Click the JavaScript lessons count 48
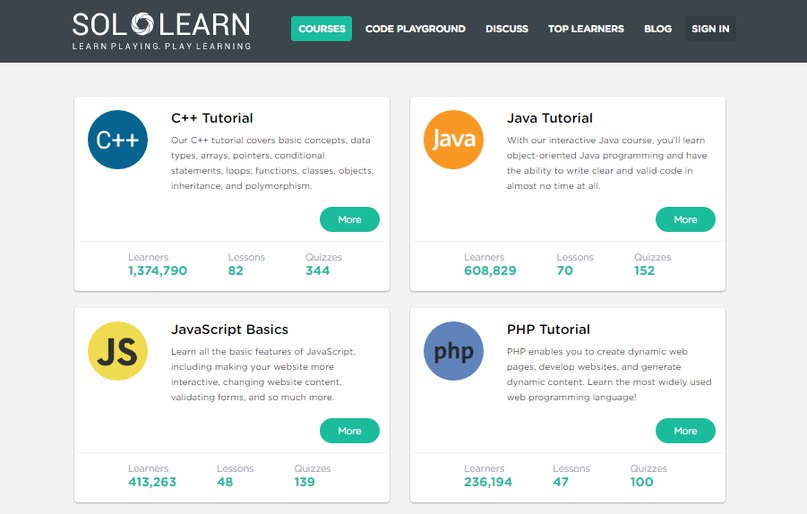807x514 pixels. [225, 482]
